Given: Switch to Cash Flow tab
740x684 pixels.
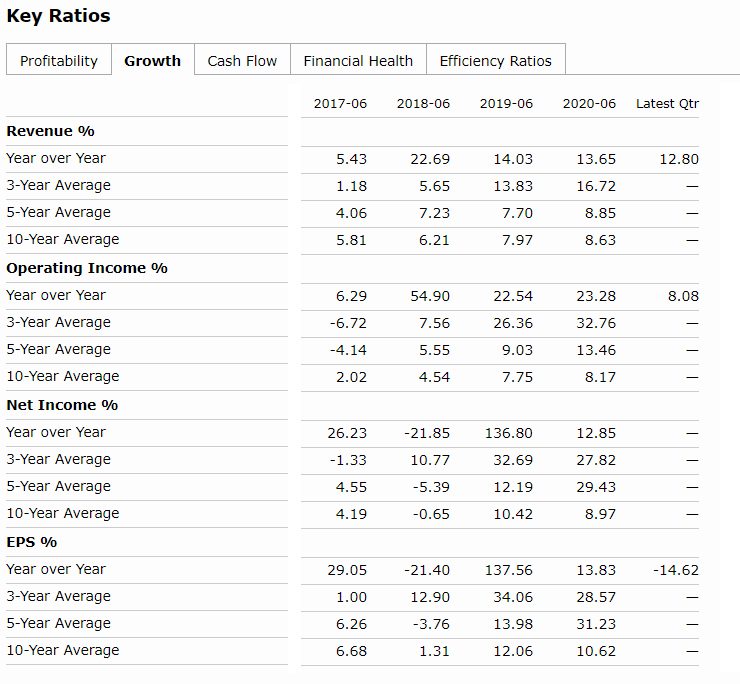Looking at the screenshot, I should (x=242, y=61).
